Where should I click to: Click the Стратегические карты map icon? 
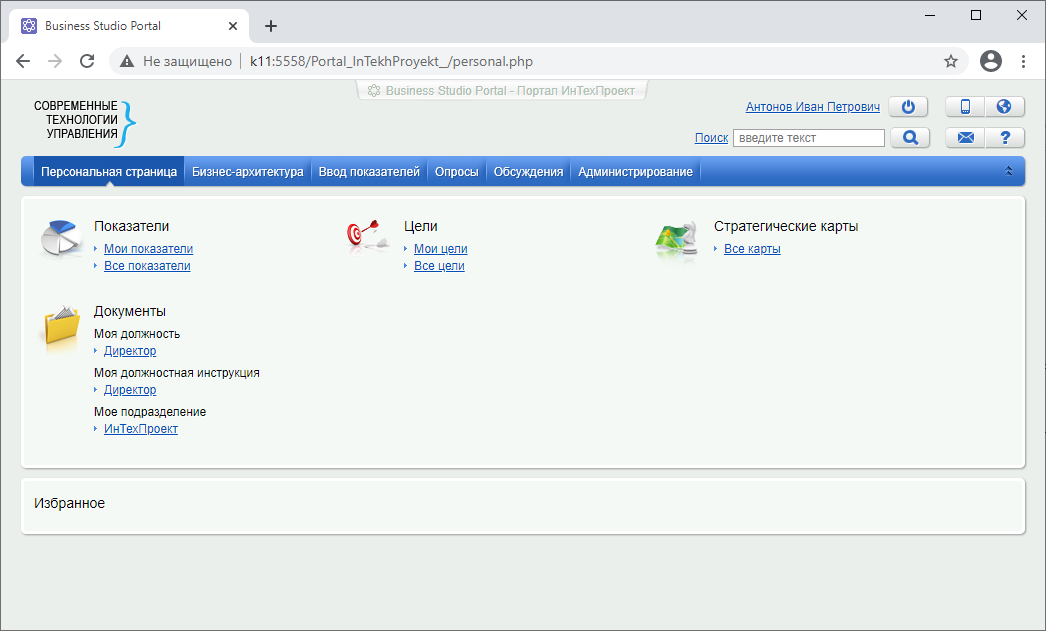(x=676, y=240)
